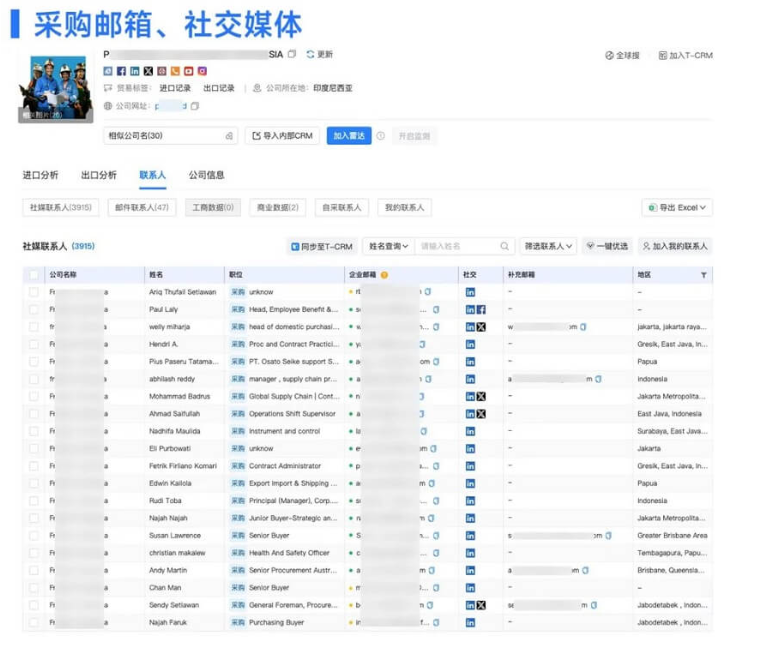Copy abhilash reddy's supplementary email
Screen dimensions: 758x670
[x=598, y=379]
